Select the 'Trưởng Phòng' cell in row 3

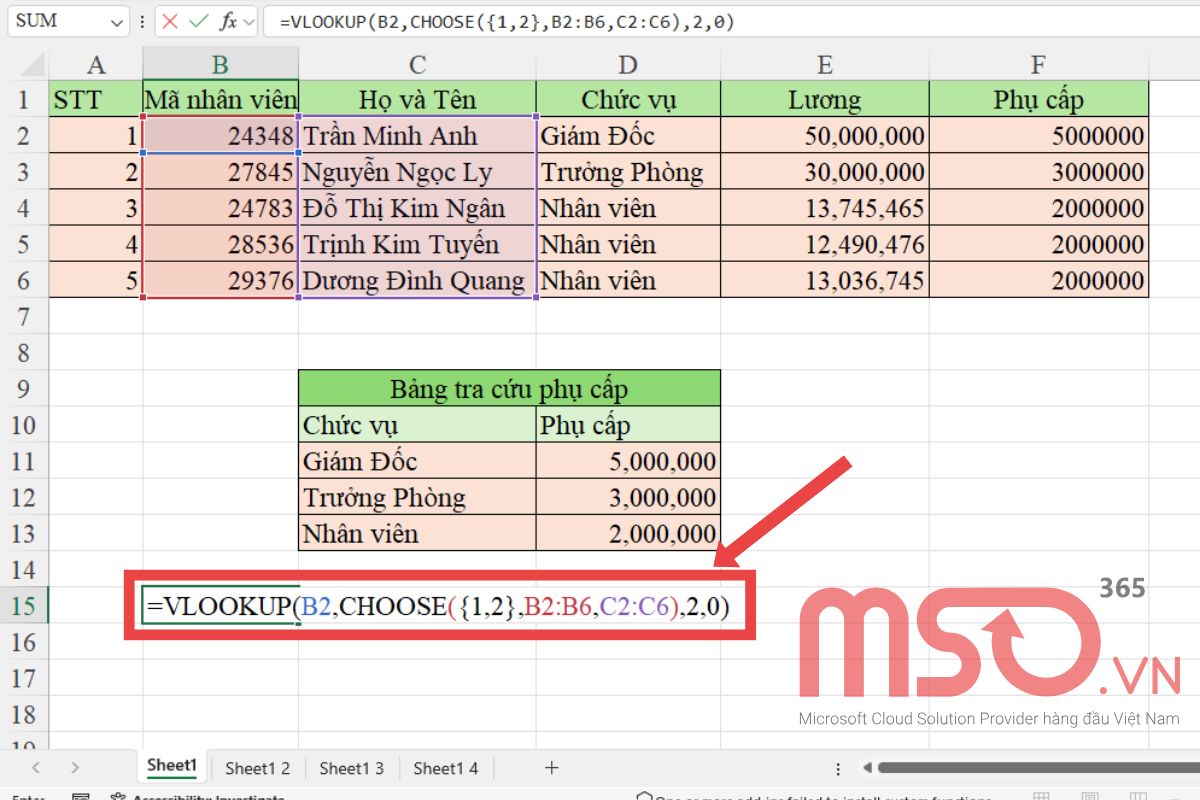[x=628, y=172]
